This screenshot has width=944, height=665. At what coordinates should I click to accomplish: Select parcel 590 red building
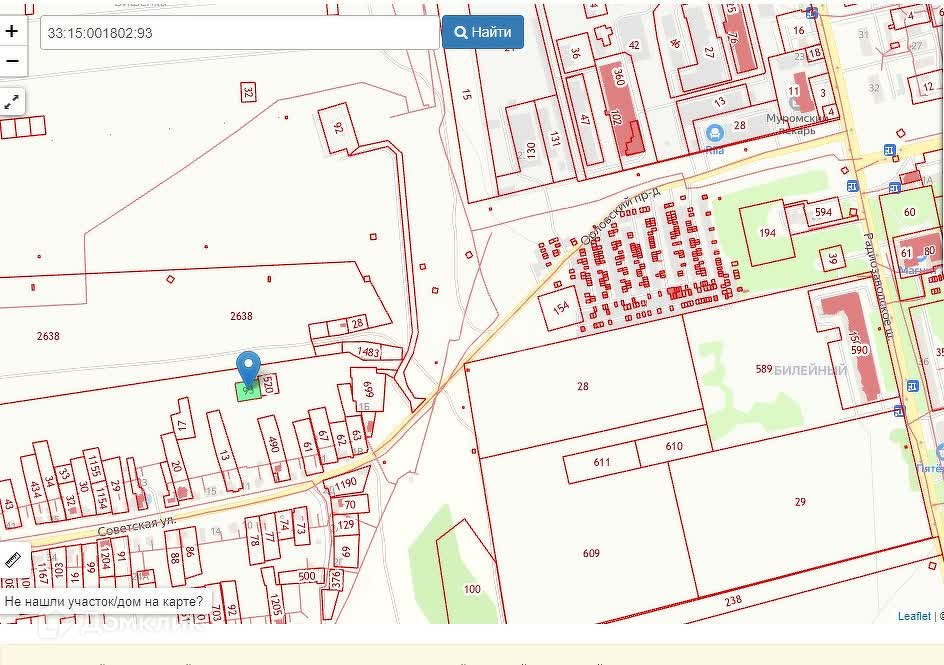[859, 350]
